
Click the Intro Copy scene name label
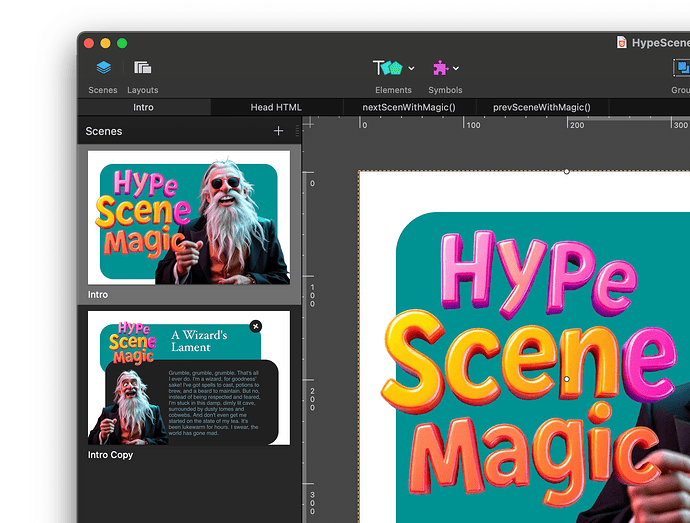(110, 455)
